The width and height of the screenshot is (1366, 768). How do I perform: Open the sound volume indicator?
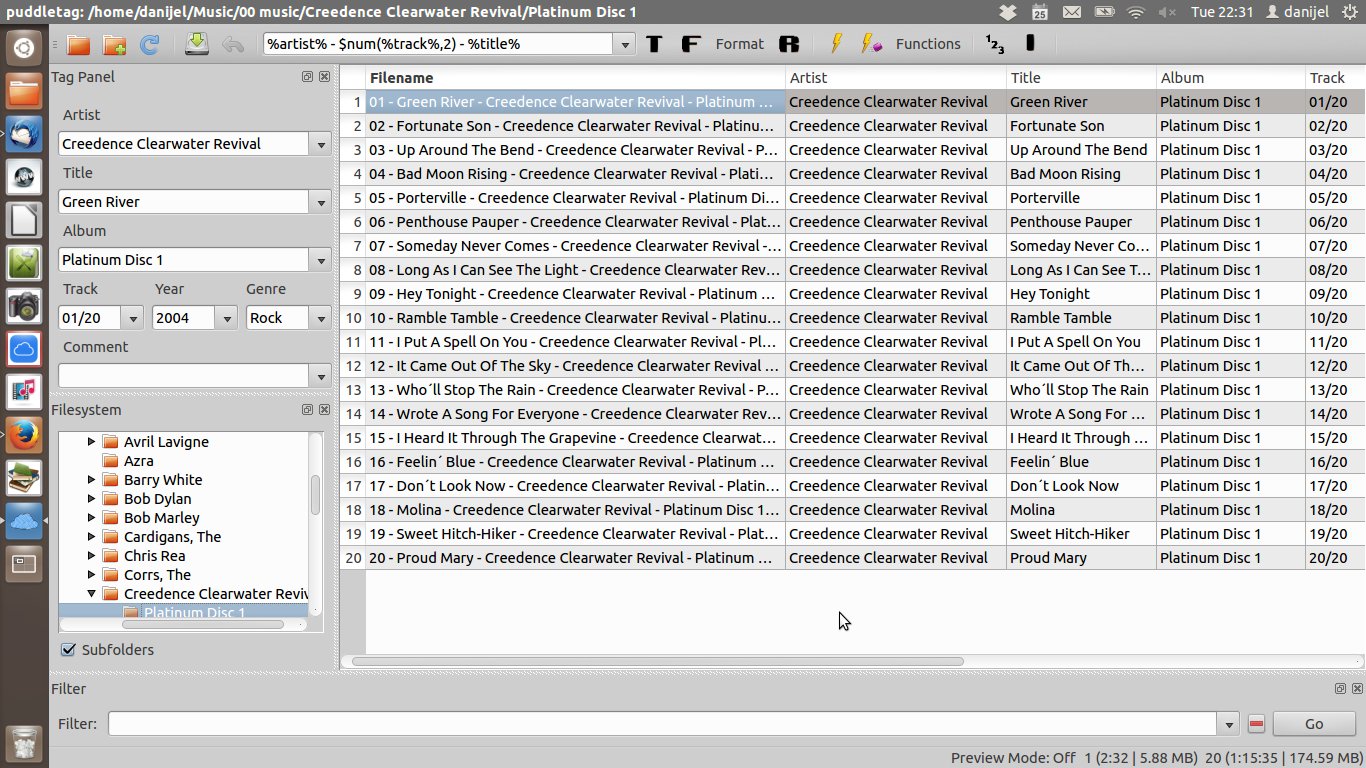pos(1167,12)
